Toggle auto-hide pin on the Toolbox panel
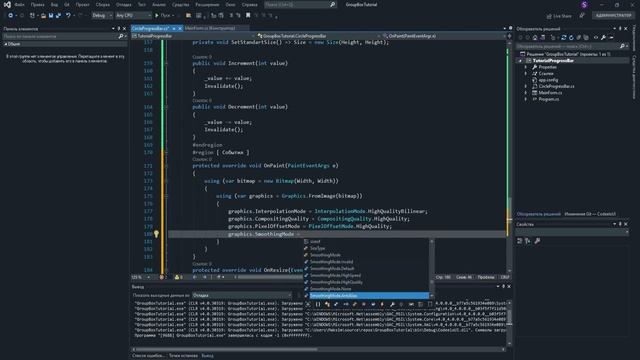Image resolution: width=640 pixels, height=360 pixels. (119, 29)
